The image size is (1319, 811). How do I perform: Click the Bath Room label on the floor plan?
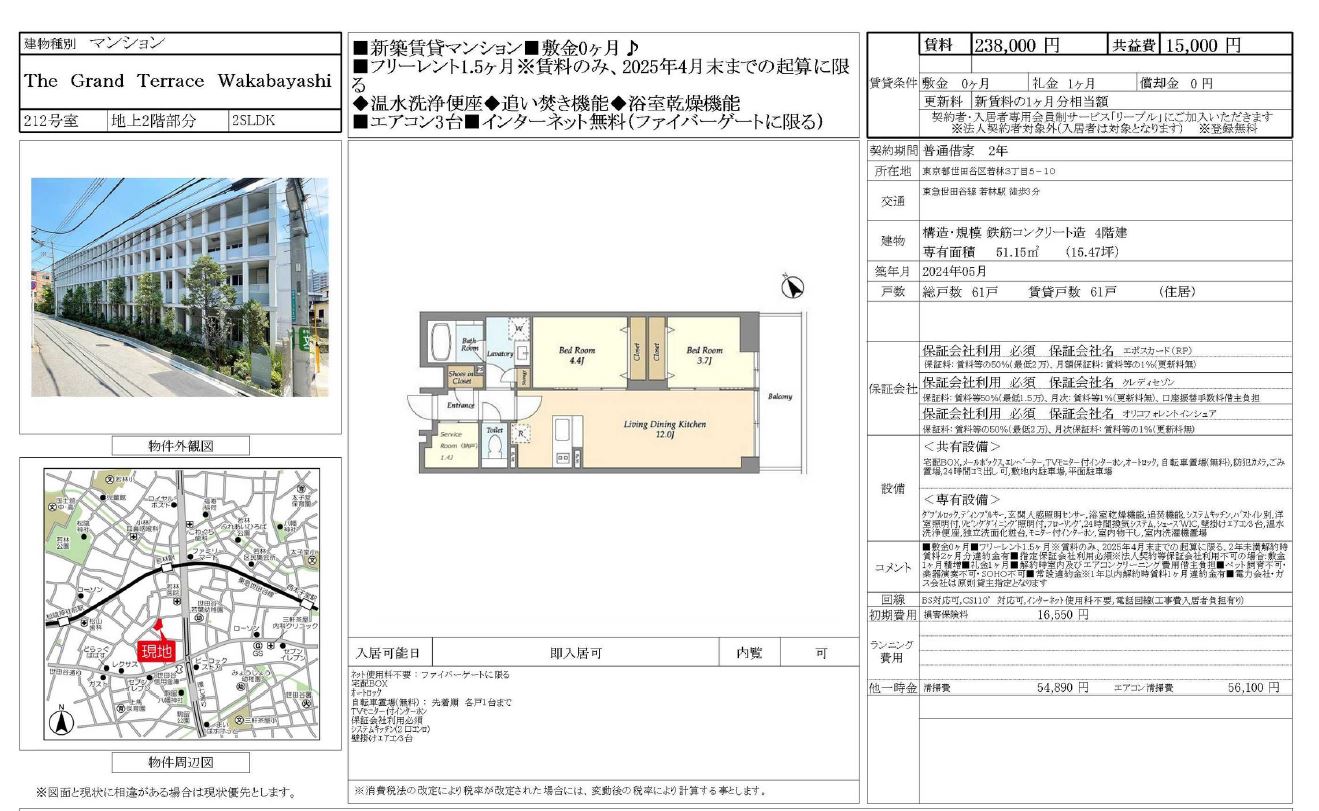coord(469,345)
